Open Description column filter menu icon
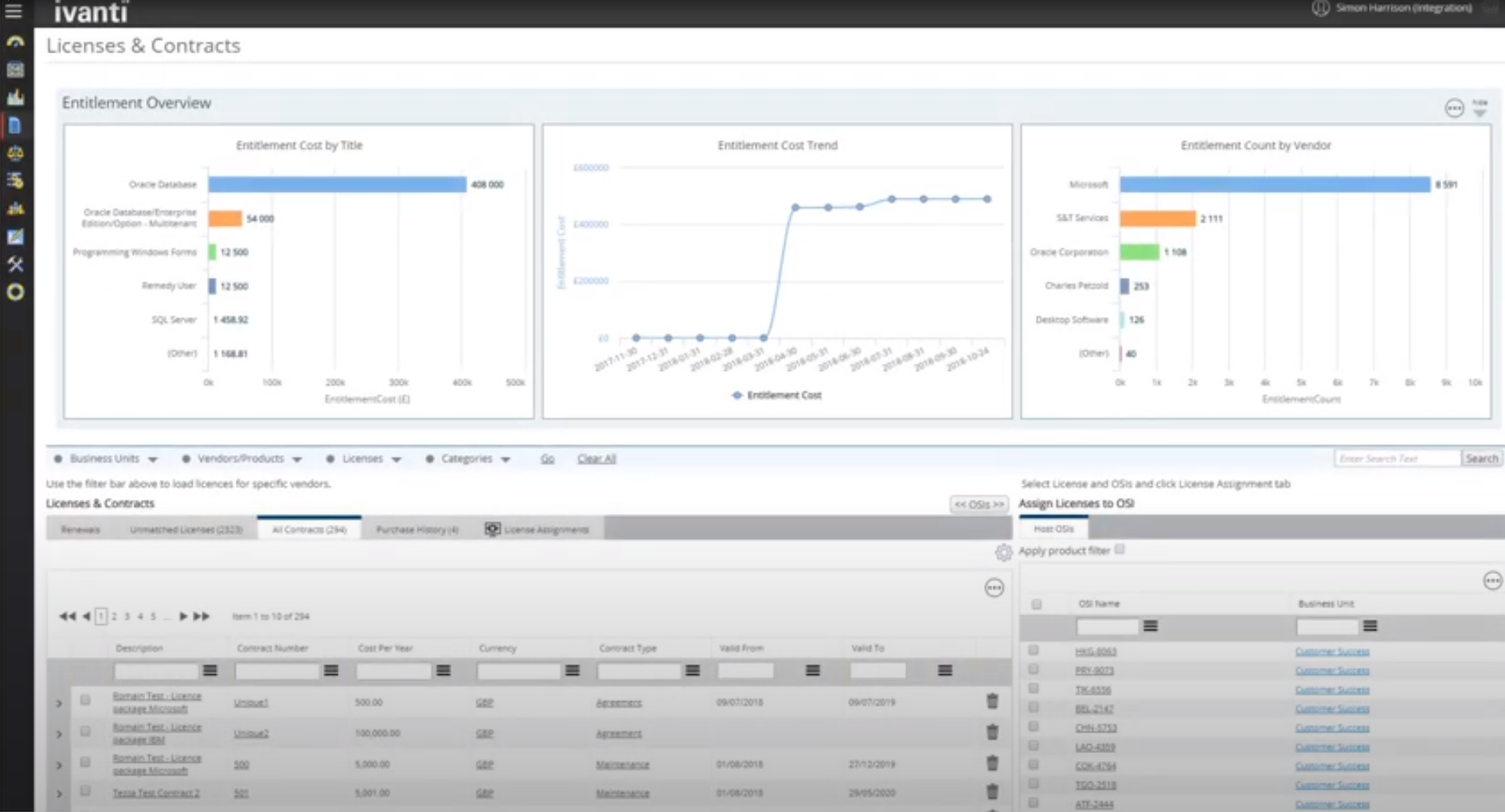 click(x=210, y=671)
